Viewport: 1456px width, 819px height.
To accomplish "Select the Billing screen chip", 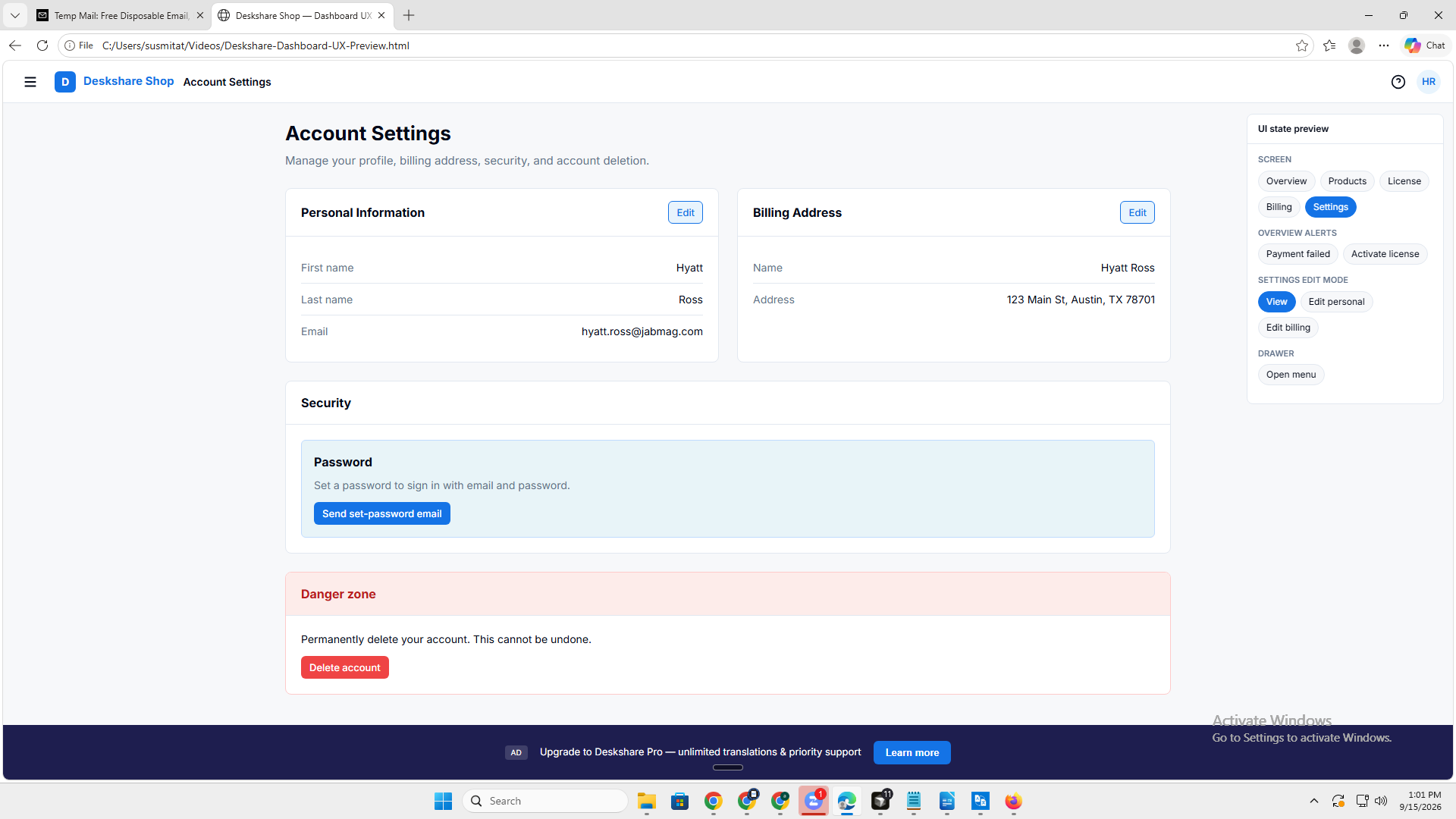I will click(1279, 207).
